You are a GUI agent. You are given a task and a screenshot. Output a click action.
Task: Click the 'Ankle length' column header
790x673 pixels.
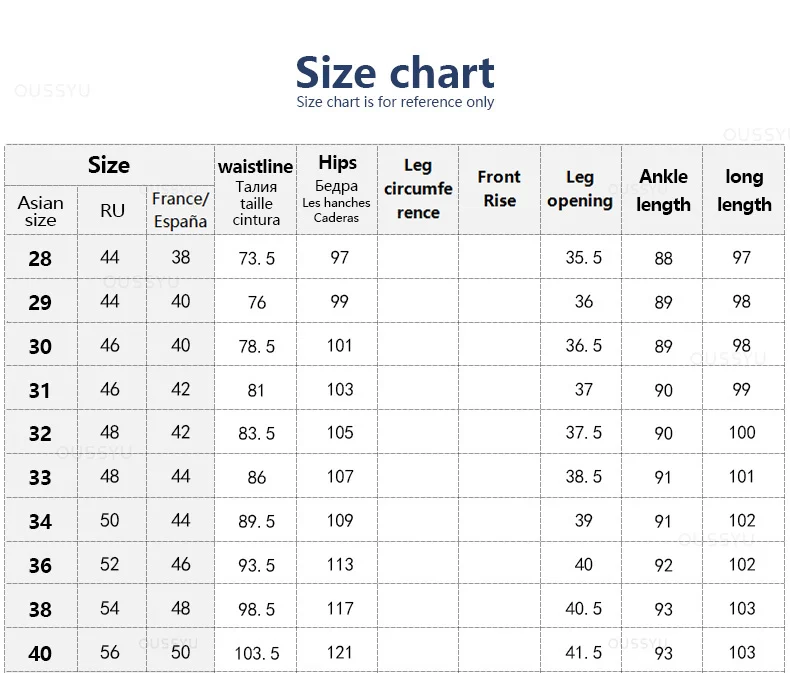coord(662,190)
